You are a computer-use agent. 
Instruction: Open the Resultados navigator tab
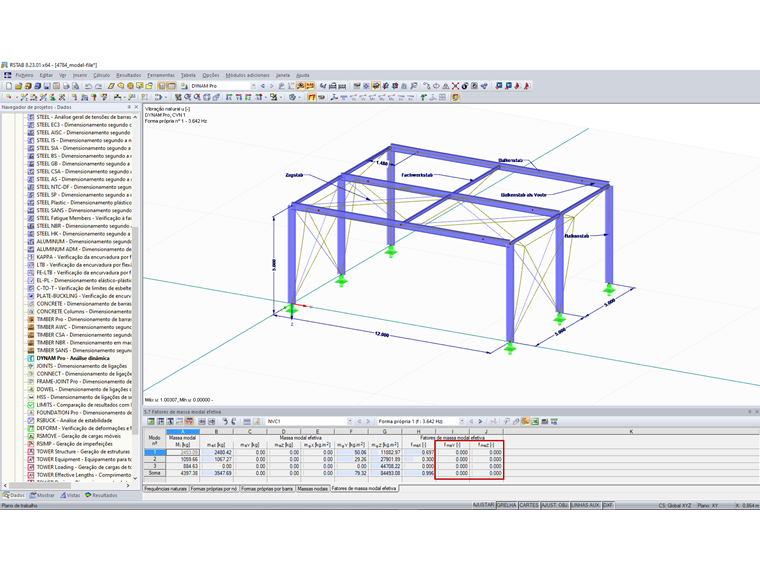(x=101, y=495)
